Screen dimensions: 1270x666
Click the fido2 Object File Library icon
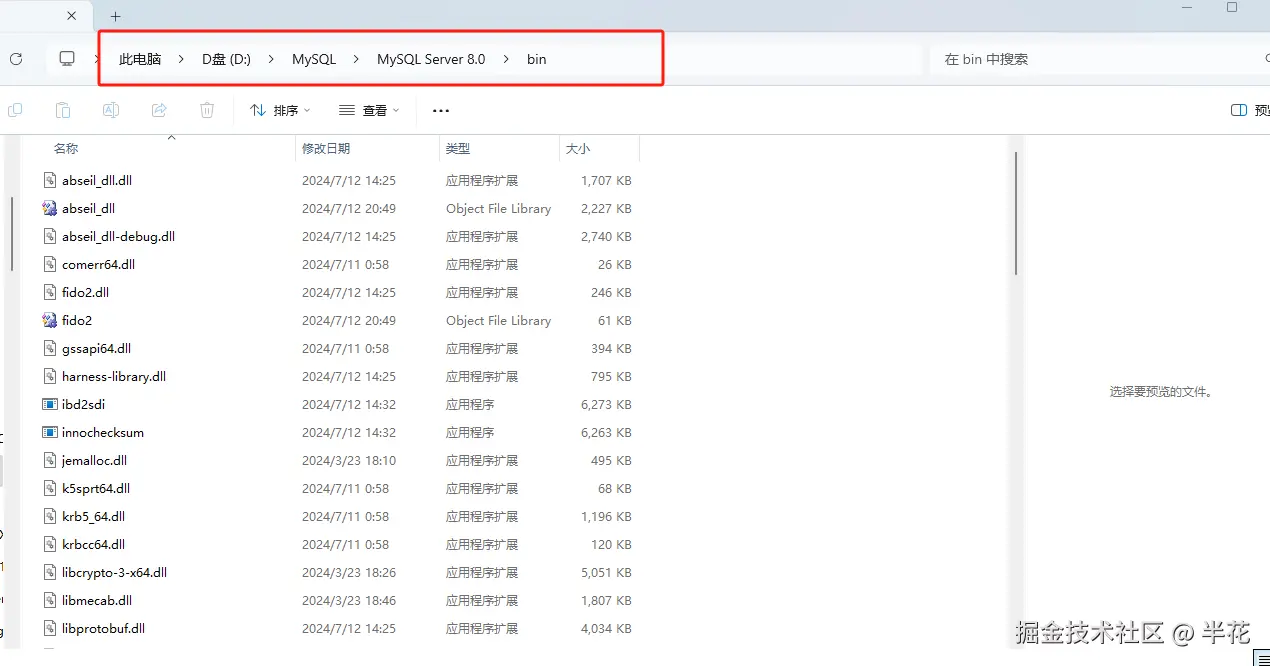point(49,320)
